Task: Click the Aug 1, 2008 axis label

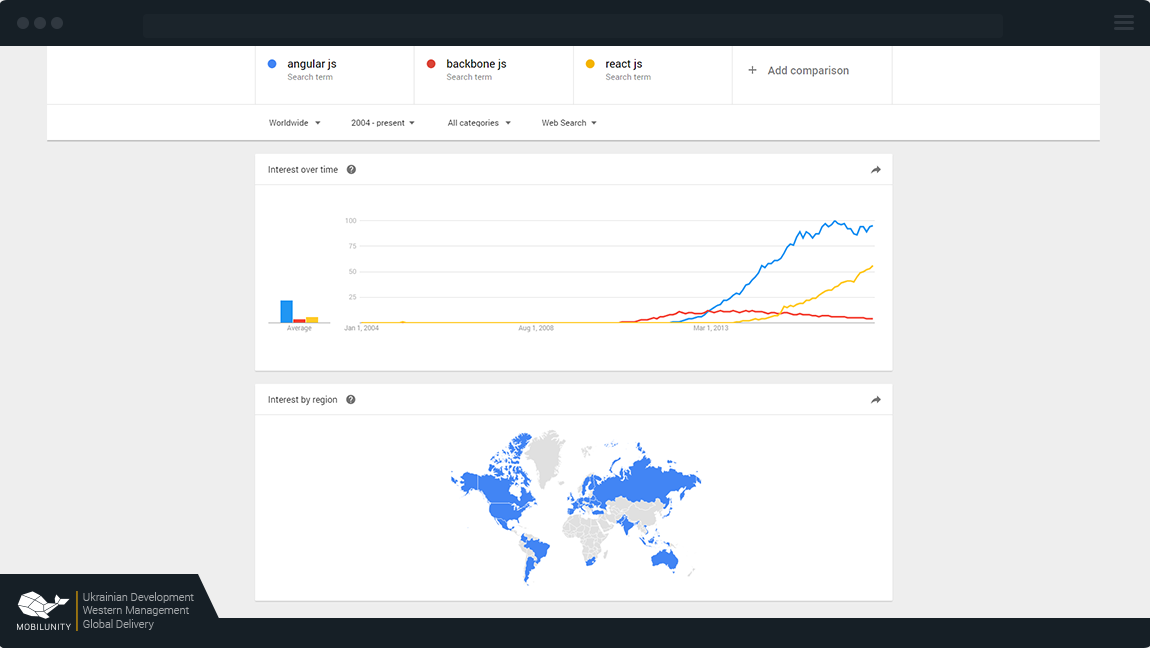Action: [x=536, y=328]
